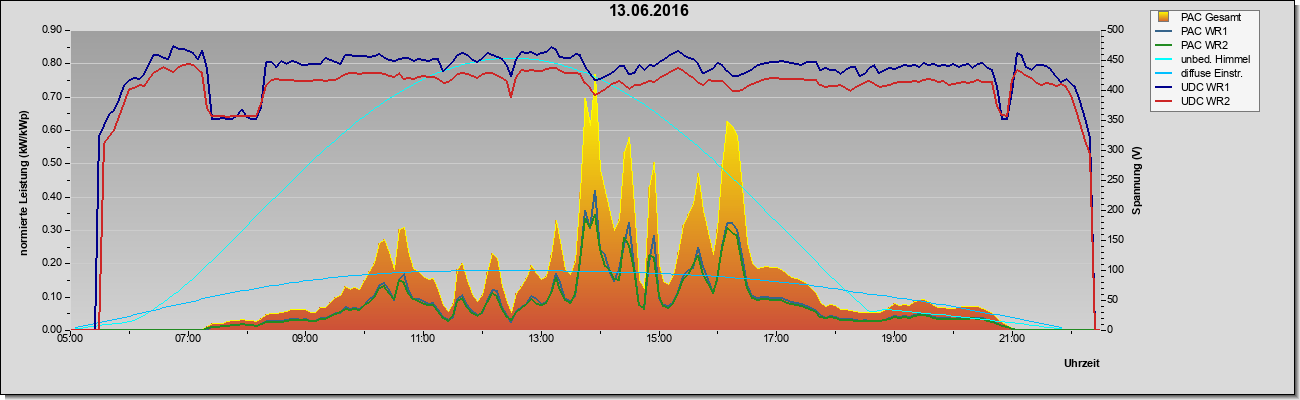Click the 0.30 left axis value
The width and height of the screenshot is (1300, 400).
pyautogui.click(x=51, y=230)
